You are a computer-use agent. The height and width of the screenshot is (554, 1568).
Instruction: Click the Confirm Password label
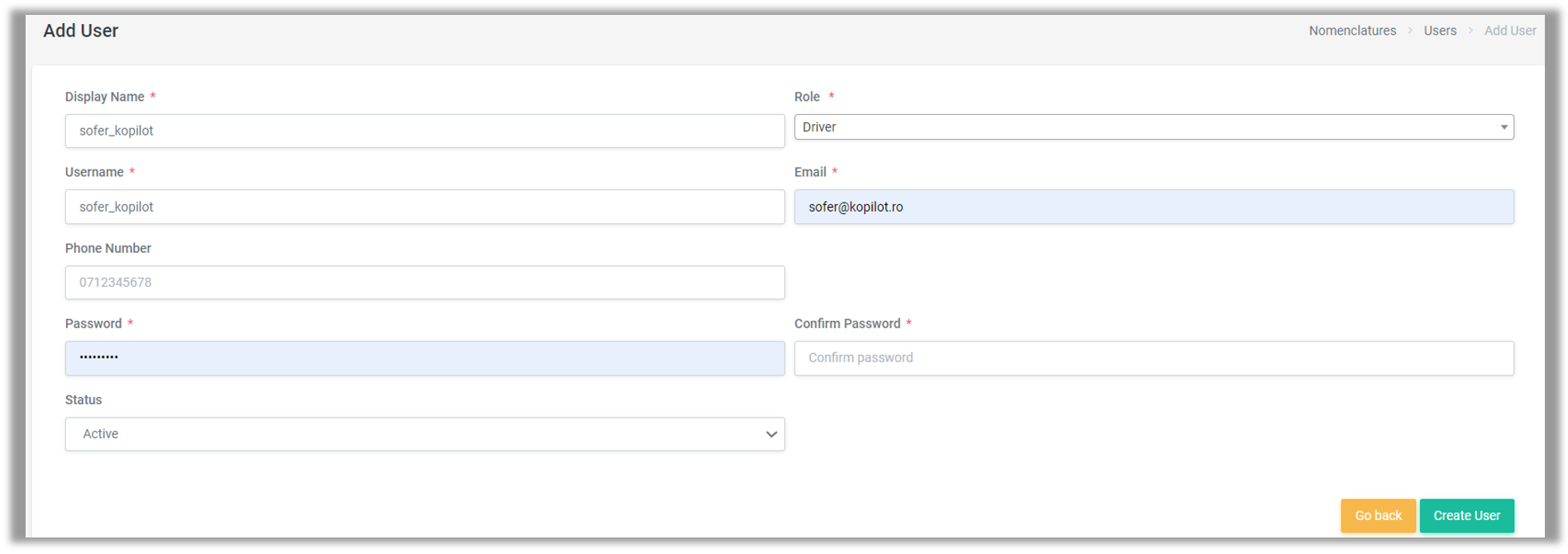click(x=847, y=323)
